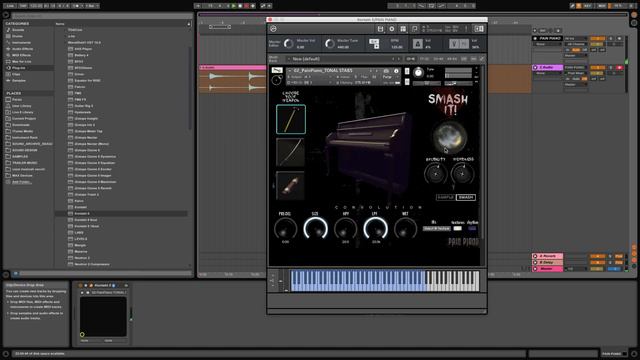Click the Ableton stop button
Screen dimensions: 640x360
[x=240, y=6]
